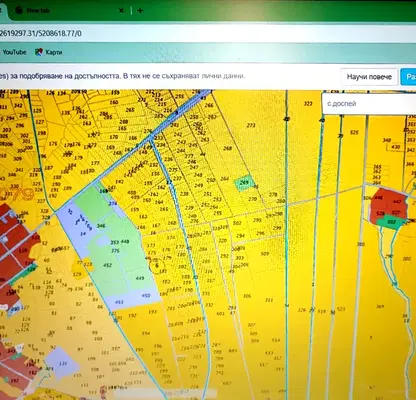The image size is (416, 400).
Task: Select lavender parcel 450 on map
Action: (146, 295)
